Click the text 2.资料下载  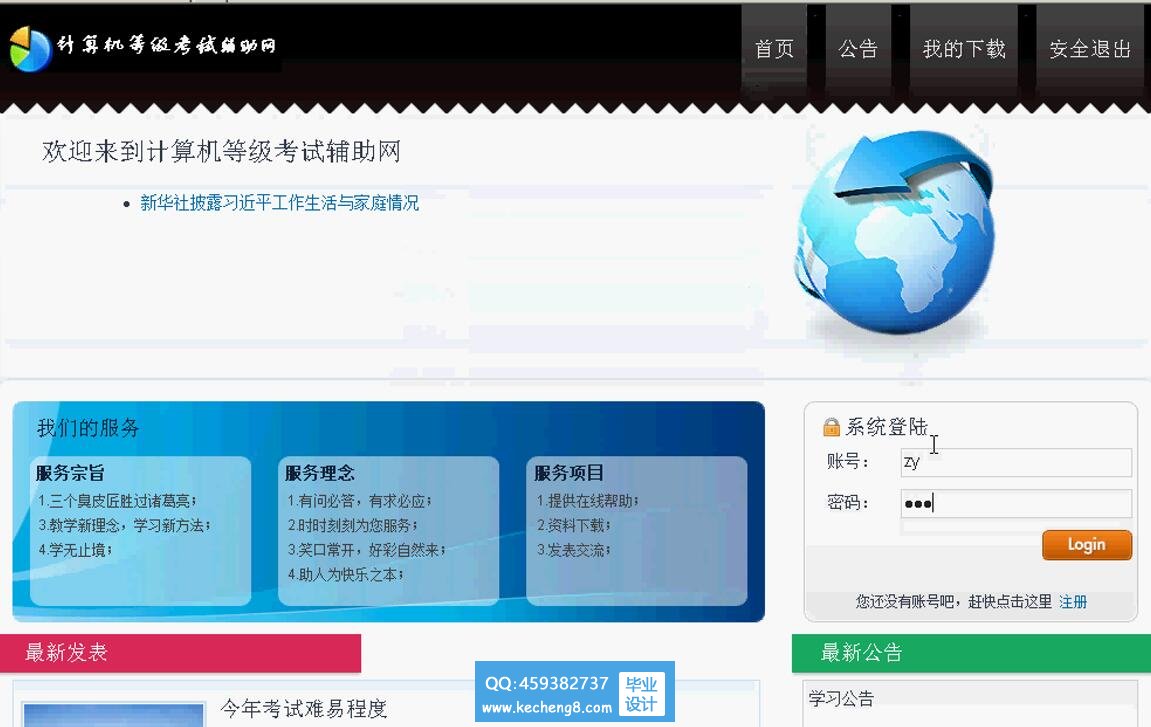(573, 526)
